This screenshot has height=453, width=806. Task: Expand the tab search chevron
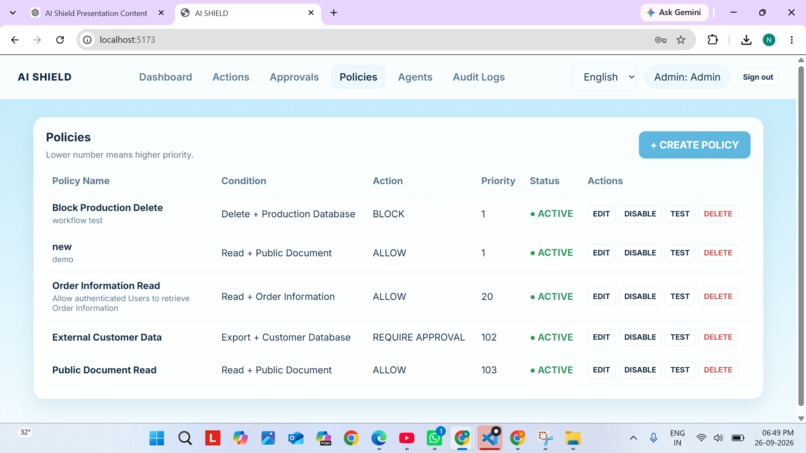[13, 13]
